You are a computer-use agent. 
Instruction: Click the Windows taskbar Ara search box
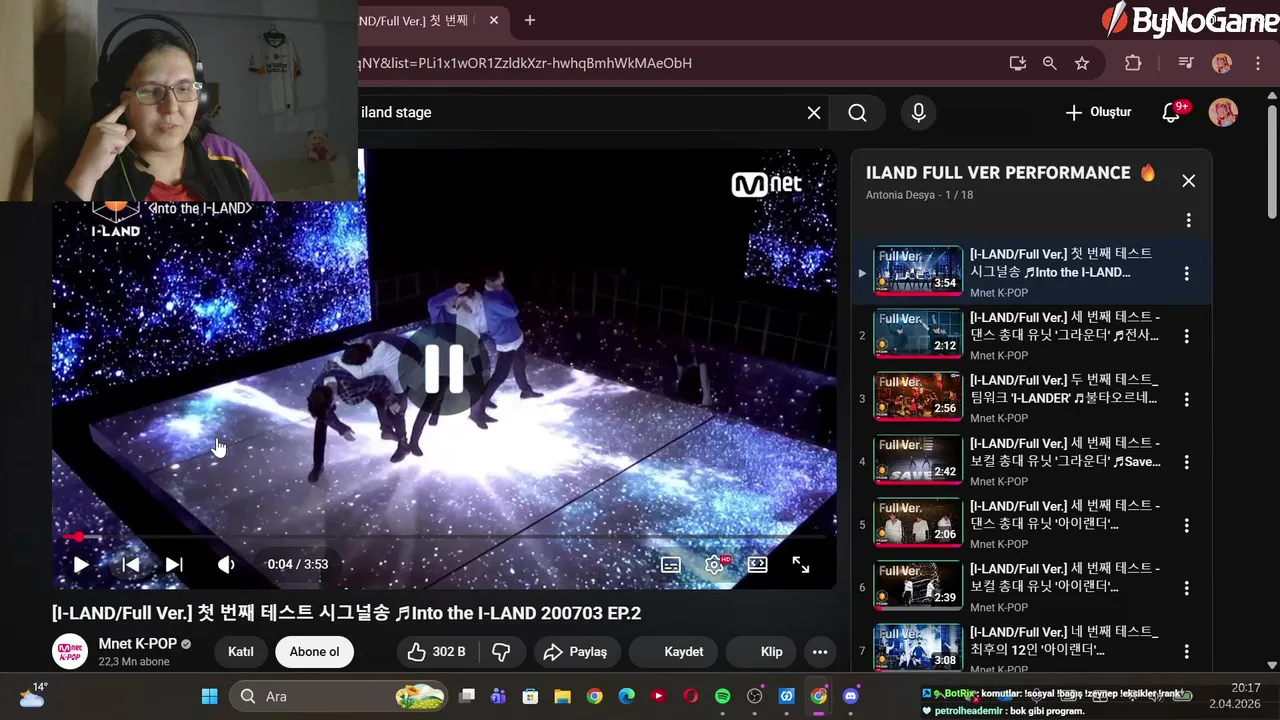click(x=340, y=696)
